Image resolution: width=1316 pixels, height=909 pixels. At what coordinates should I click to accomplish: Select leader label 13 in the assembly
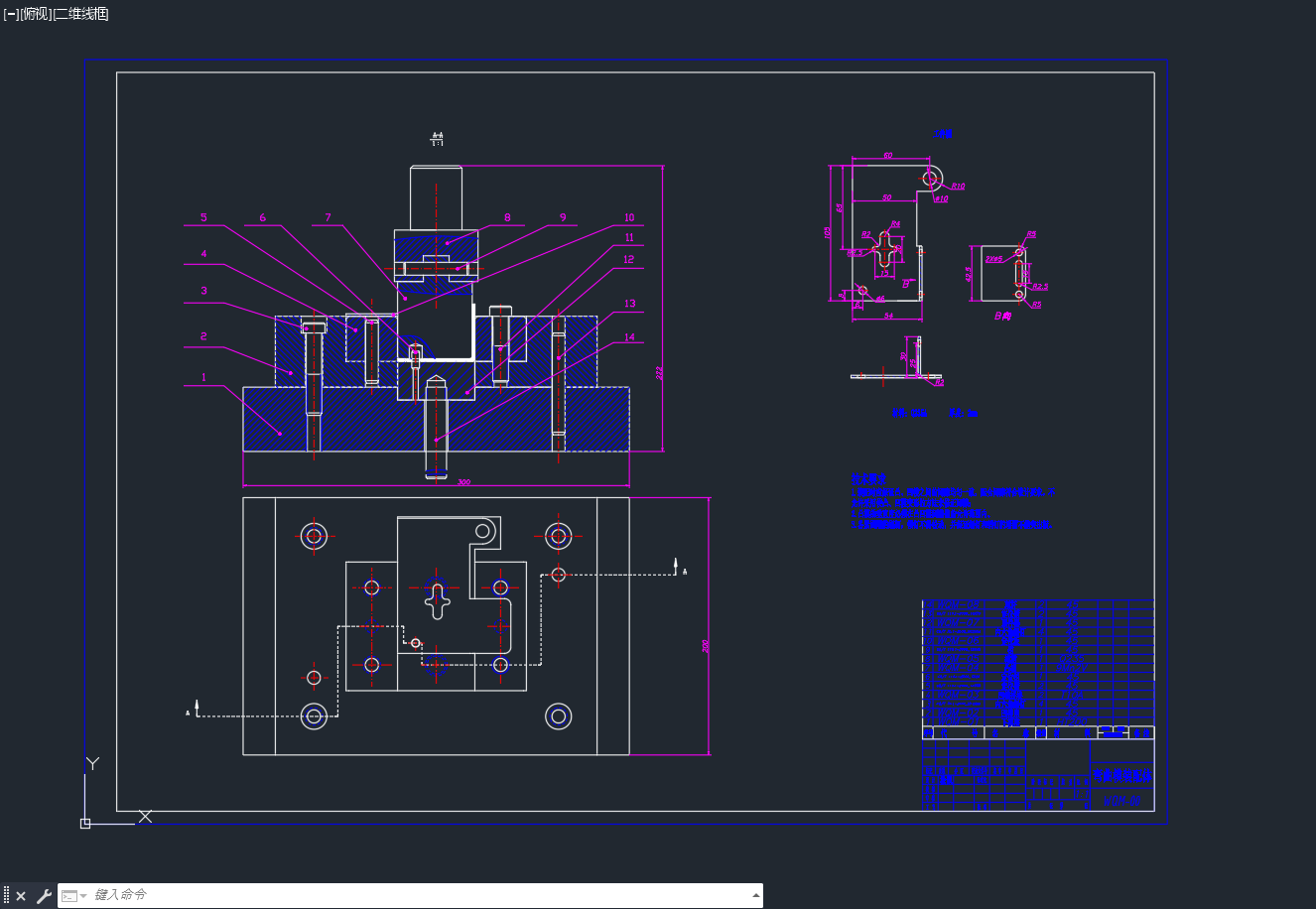coord(629,305)
